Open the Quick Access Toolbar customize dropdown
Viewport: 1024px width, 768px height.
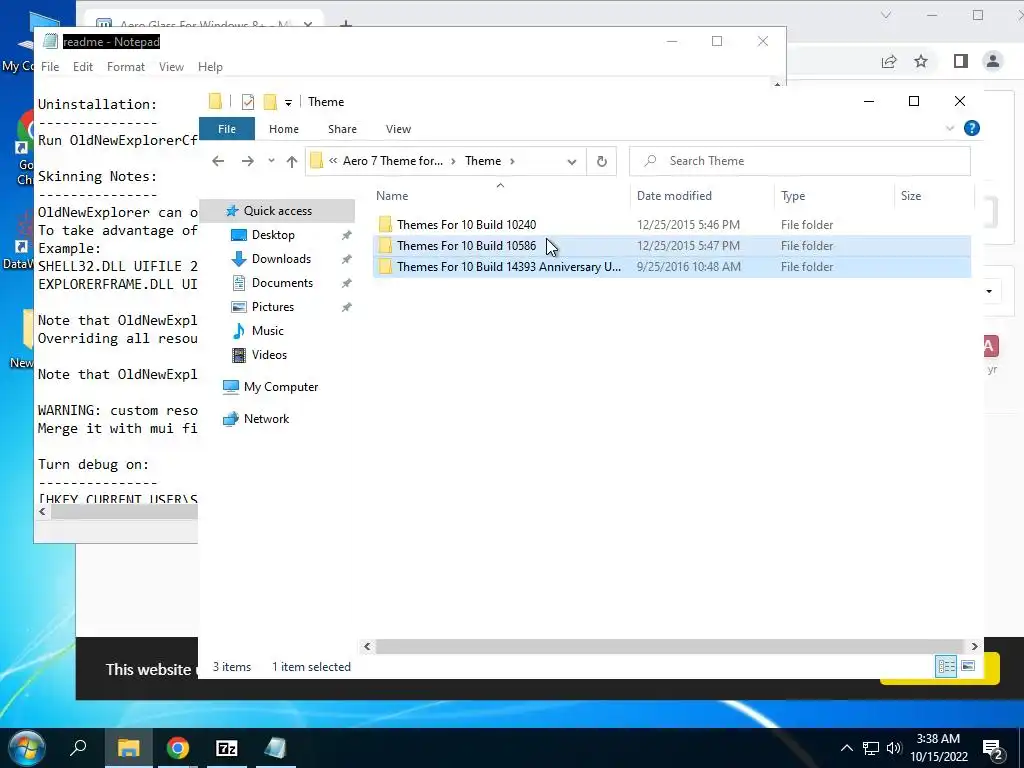click(288, 103)
